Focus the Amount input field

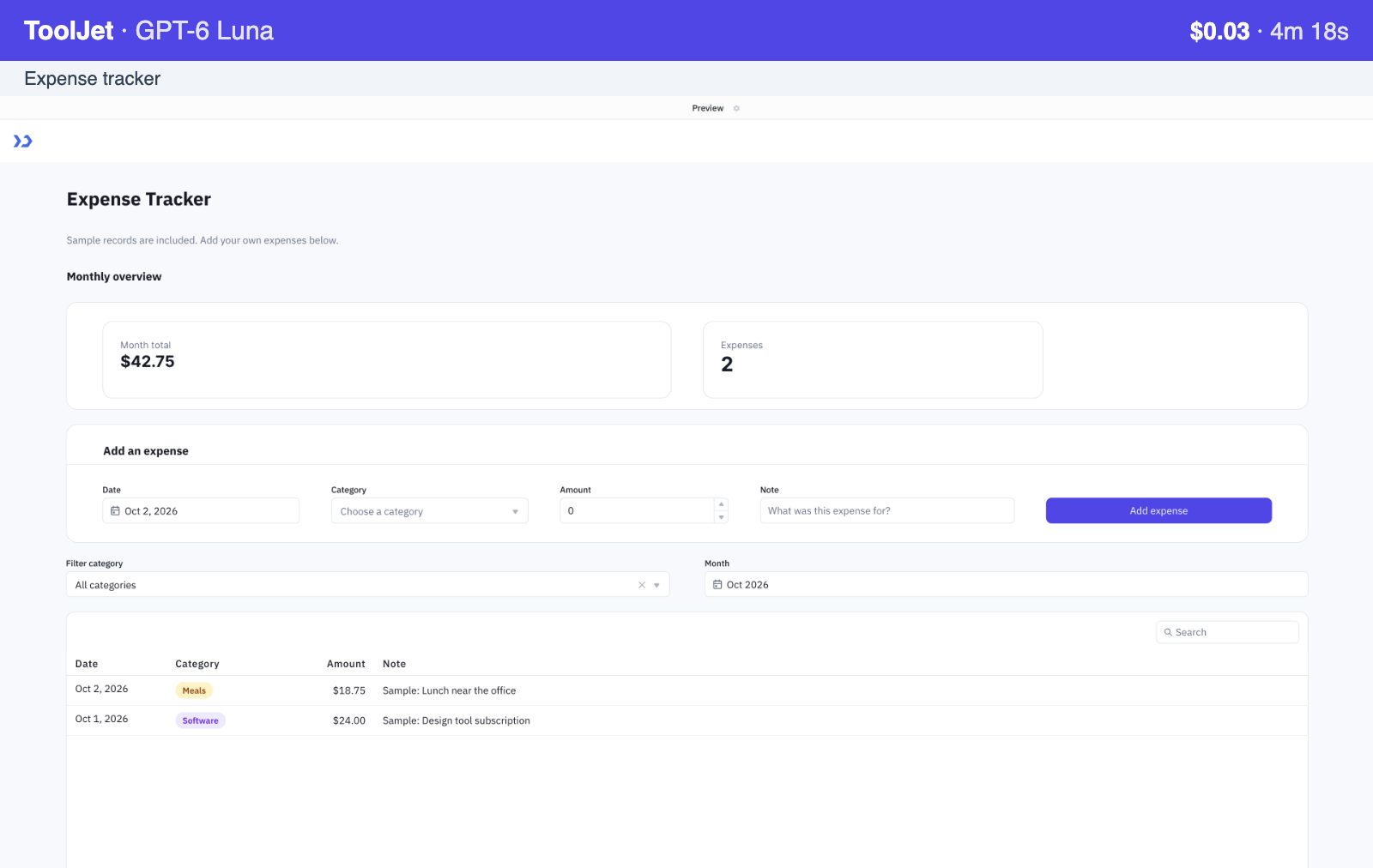pos(637,511)
